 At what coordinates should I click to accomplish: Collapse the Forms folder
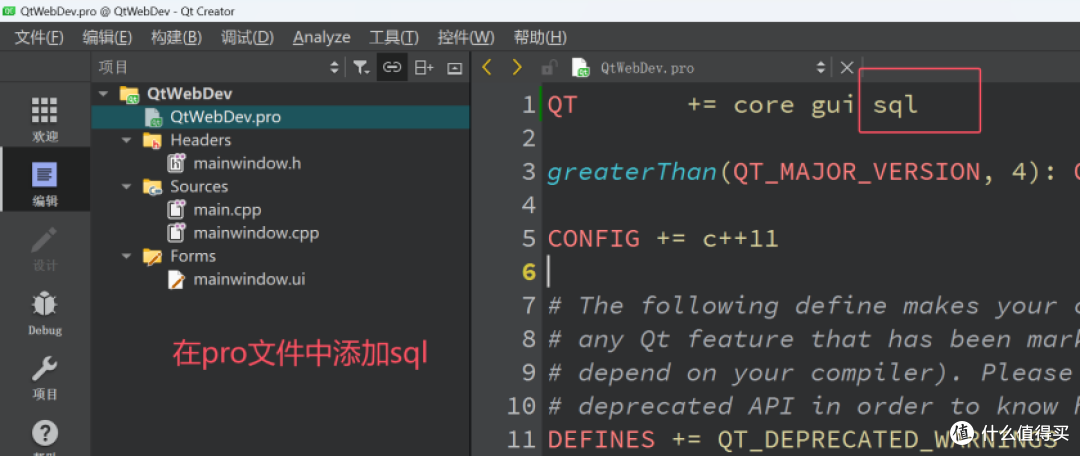tap(127, 256)
